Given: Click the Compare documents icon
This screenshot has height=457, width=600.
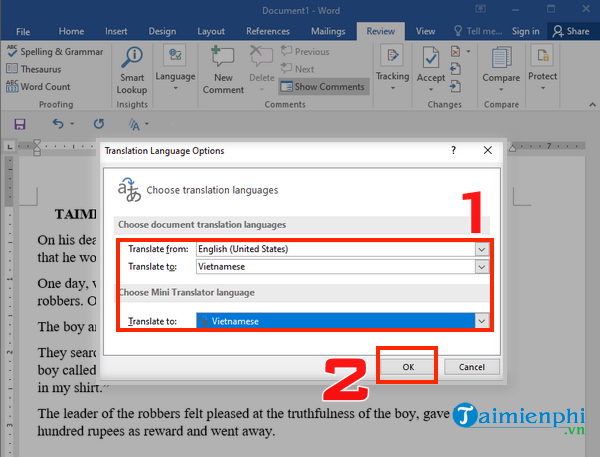Looking at the screenshot, I should coord(501,57).
